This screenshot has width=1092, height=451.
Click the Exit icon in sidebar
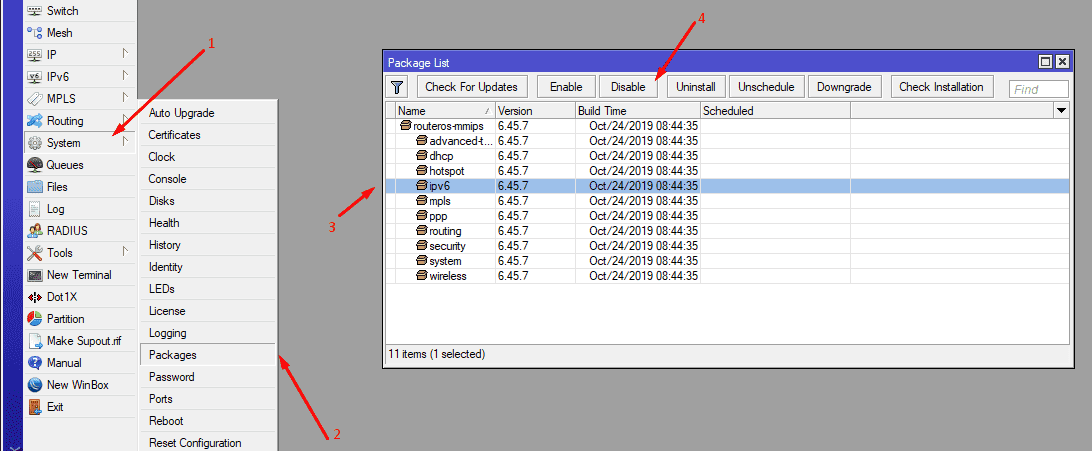35,407
